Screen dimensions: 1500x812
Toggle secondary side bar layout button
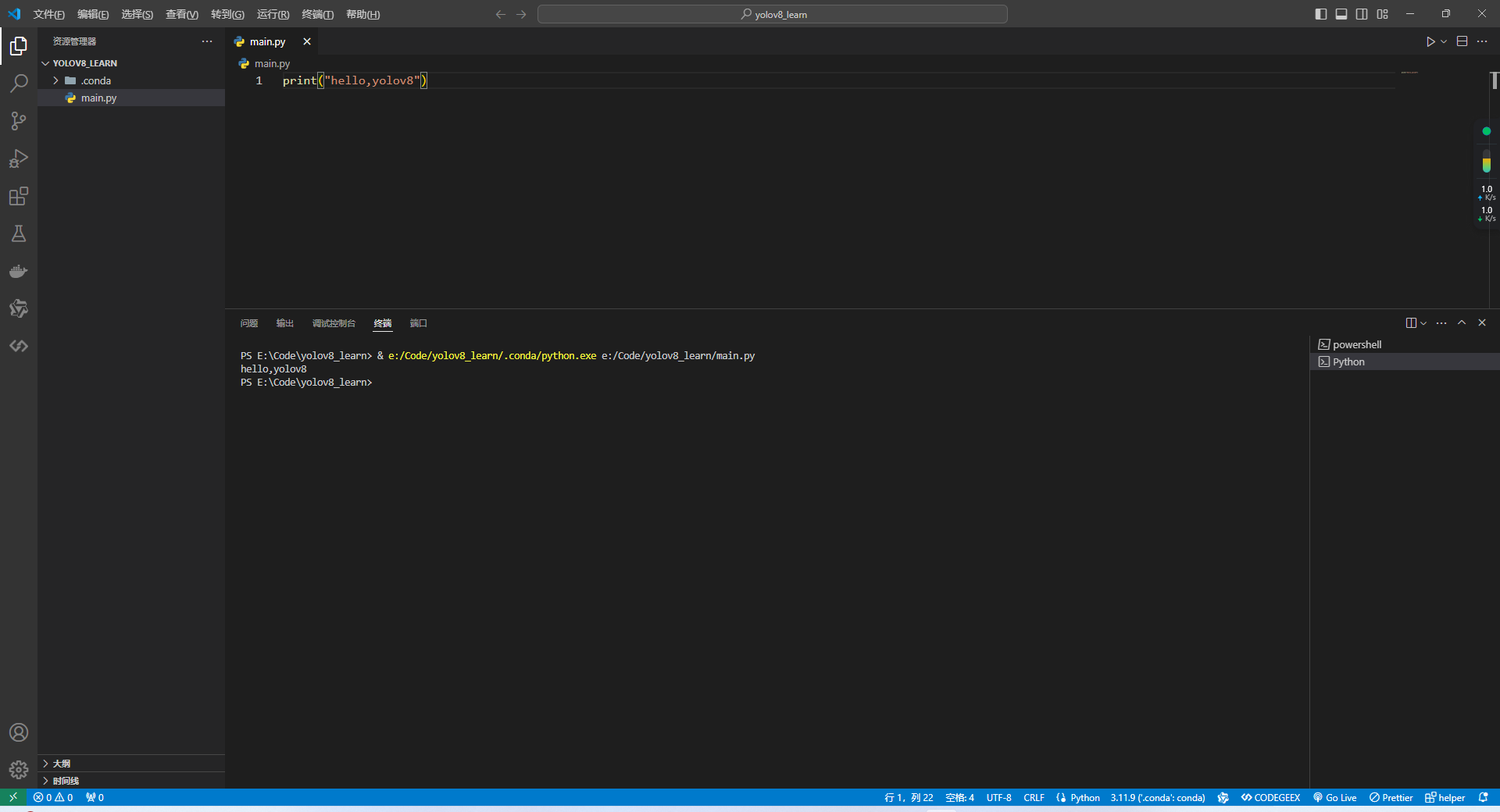(x=1362, y=14)
